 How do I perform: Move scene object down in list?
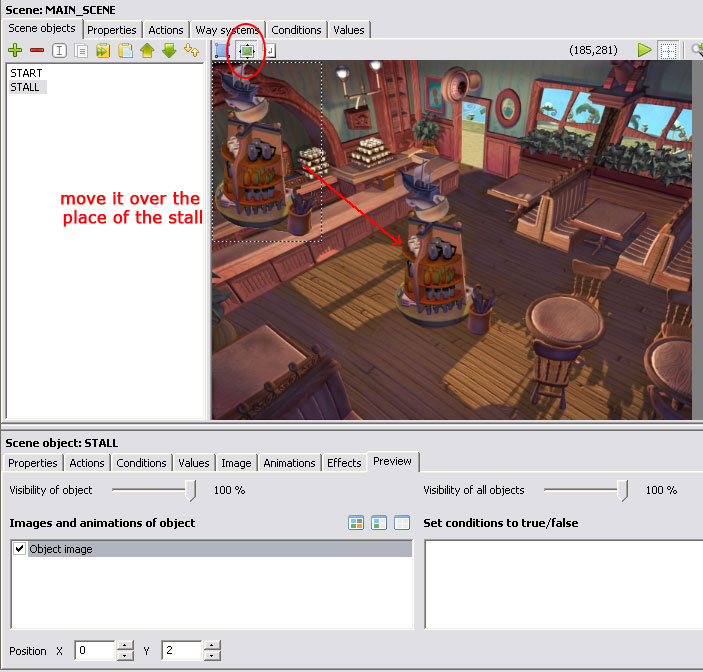point(169,51)
